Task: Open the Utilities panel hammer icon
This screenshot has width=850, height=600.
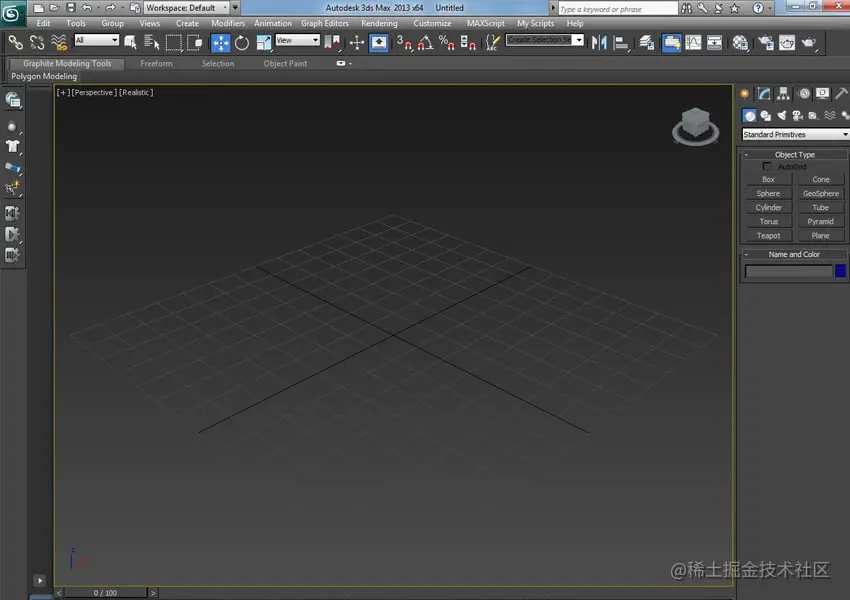Action: coord(841,93)
